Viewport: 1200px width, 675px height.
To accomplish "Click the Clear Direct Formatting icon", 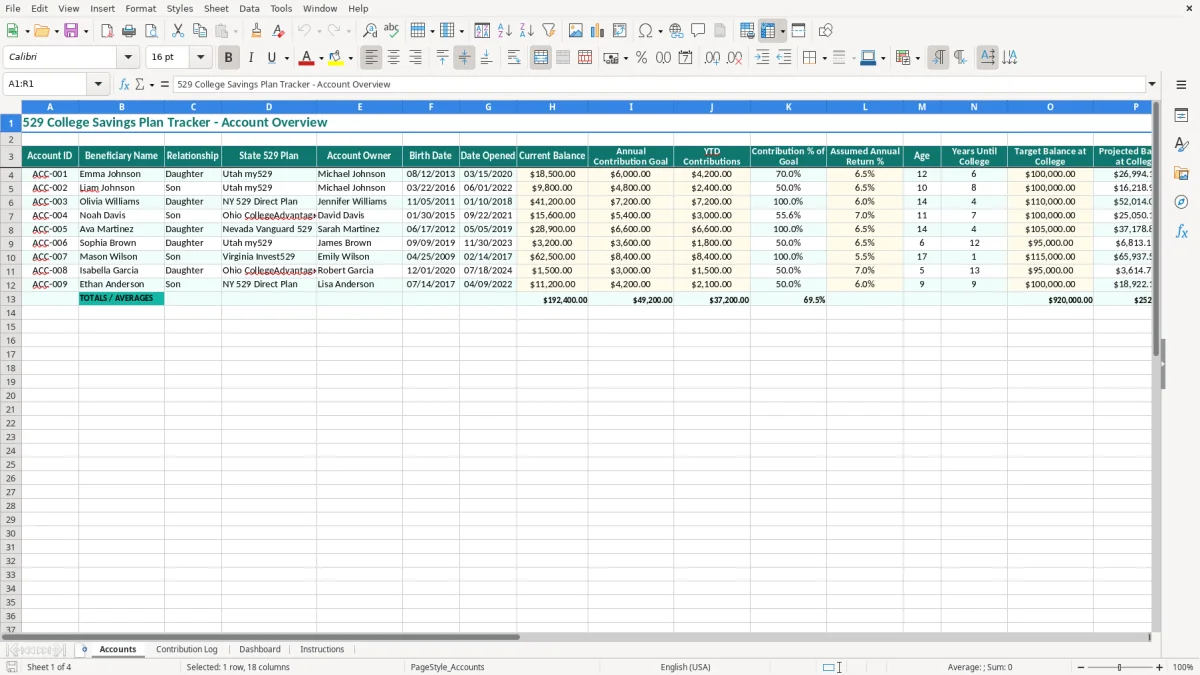I will click(279, 31).
